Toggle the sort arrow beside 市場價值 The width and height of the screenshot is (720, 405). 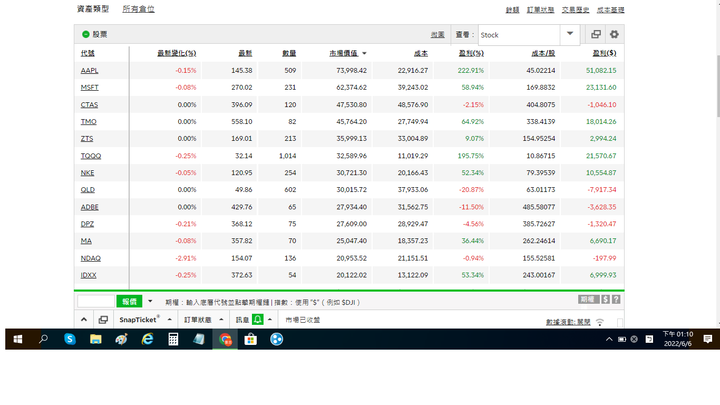pos(364,54)
